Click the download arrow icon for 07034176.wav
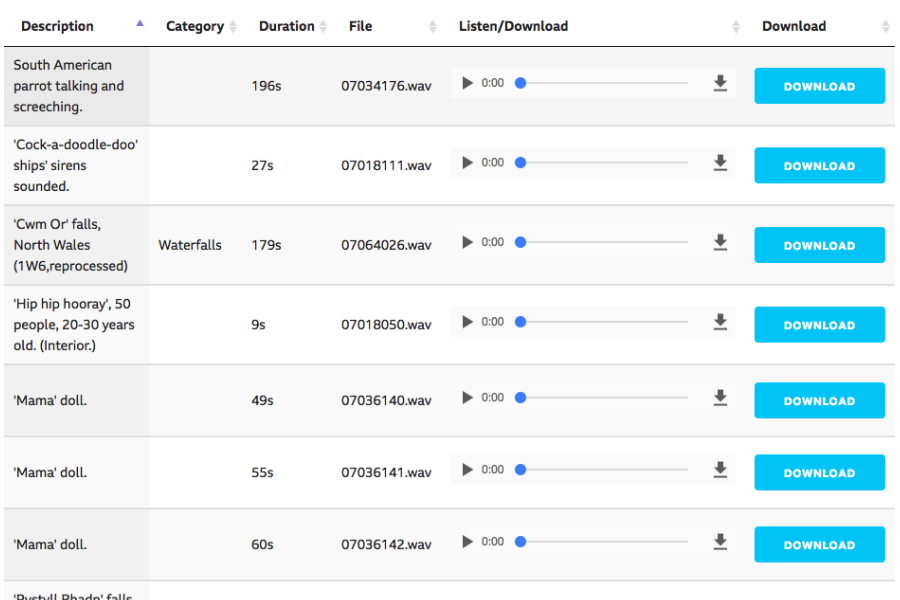 click(720, 83)
